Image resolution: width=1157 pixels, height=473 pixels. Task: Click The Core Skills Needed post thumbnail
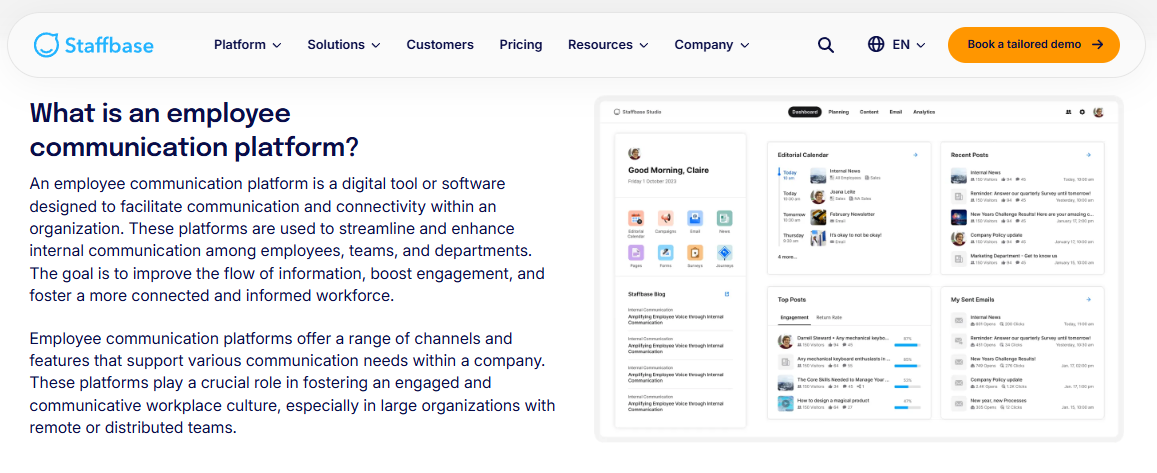click(x=786, y=383)
